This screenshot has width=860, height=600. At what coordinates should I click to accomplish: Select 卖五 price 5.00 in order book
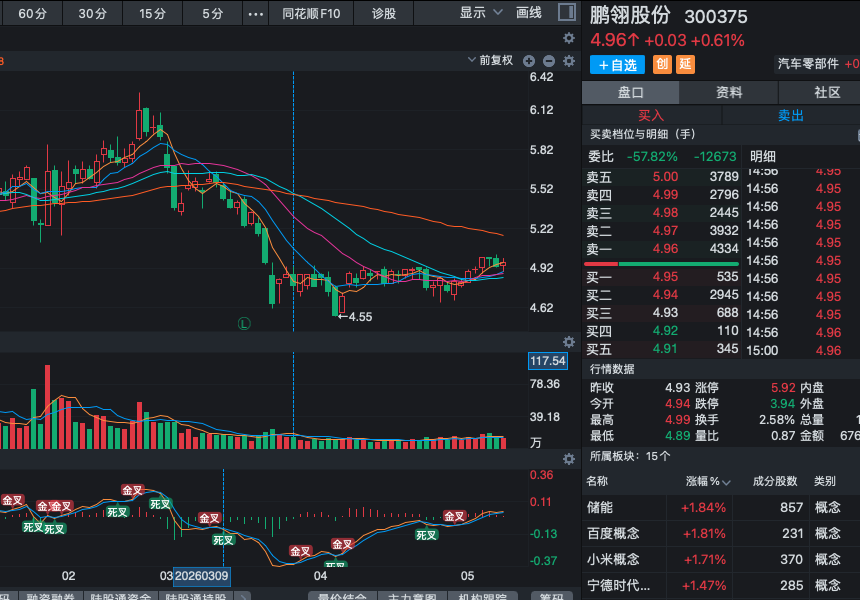pyautogui.click(x=665, y=177)
